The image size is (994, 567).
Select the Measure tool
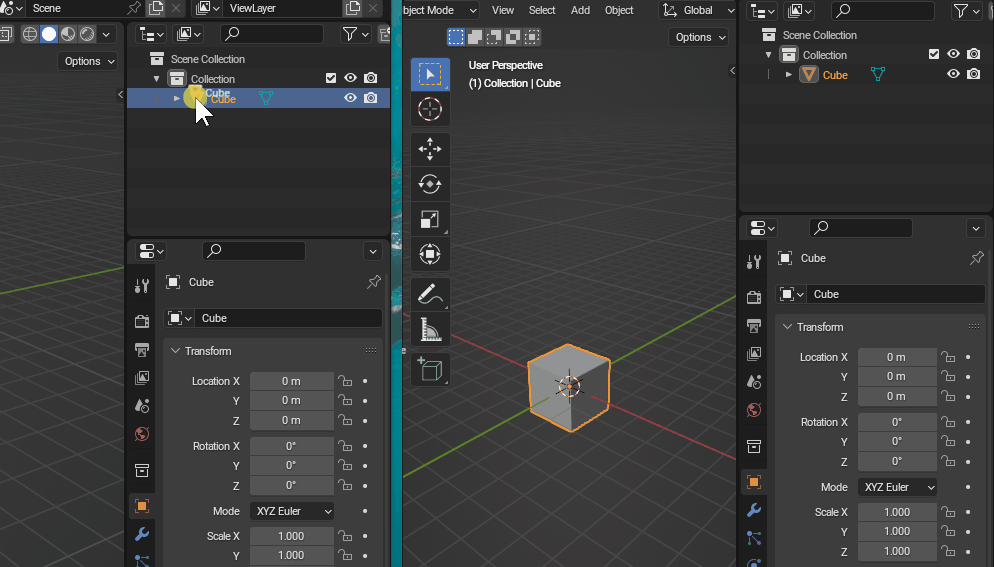point(430,330)
